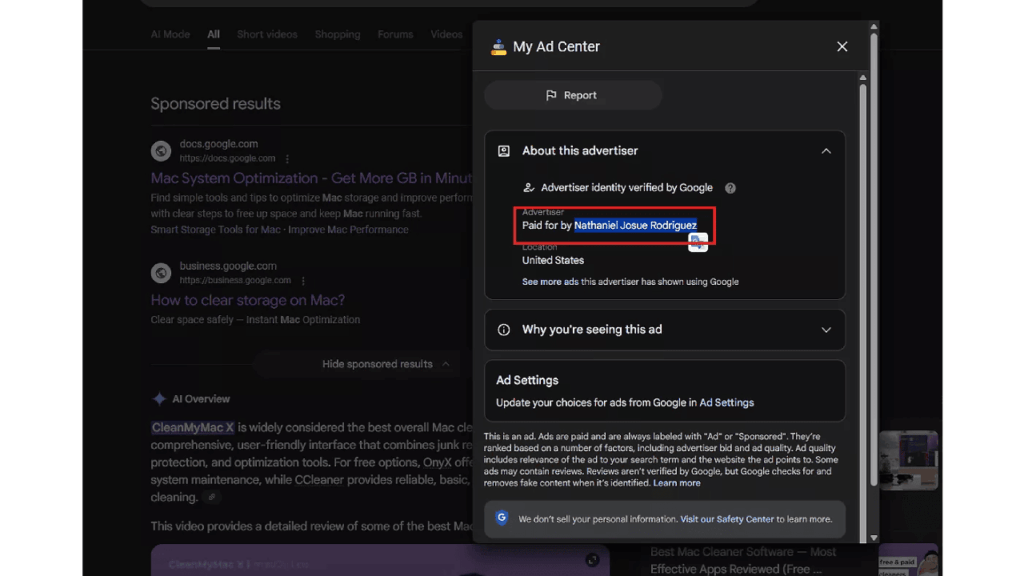Click the translate popup icon near highlighted name
The width and height of the screenshot is (1024, 576).
pos(697,242)
